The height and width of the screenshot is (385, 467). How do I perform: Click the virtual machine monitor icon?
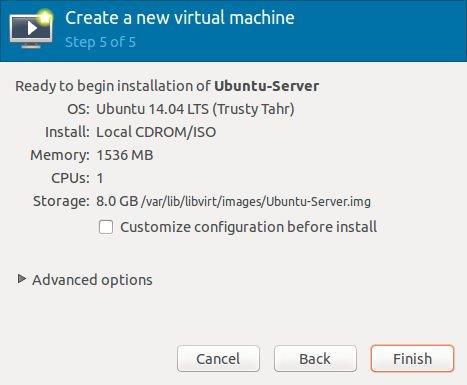pos(31,29)
